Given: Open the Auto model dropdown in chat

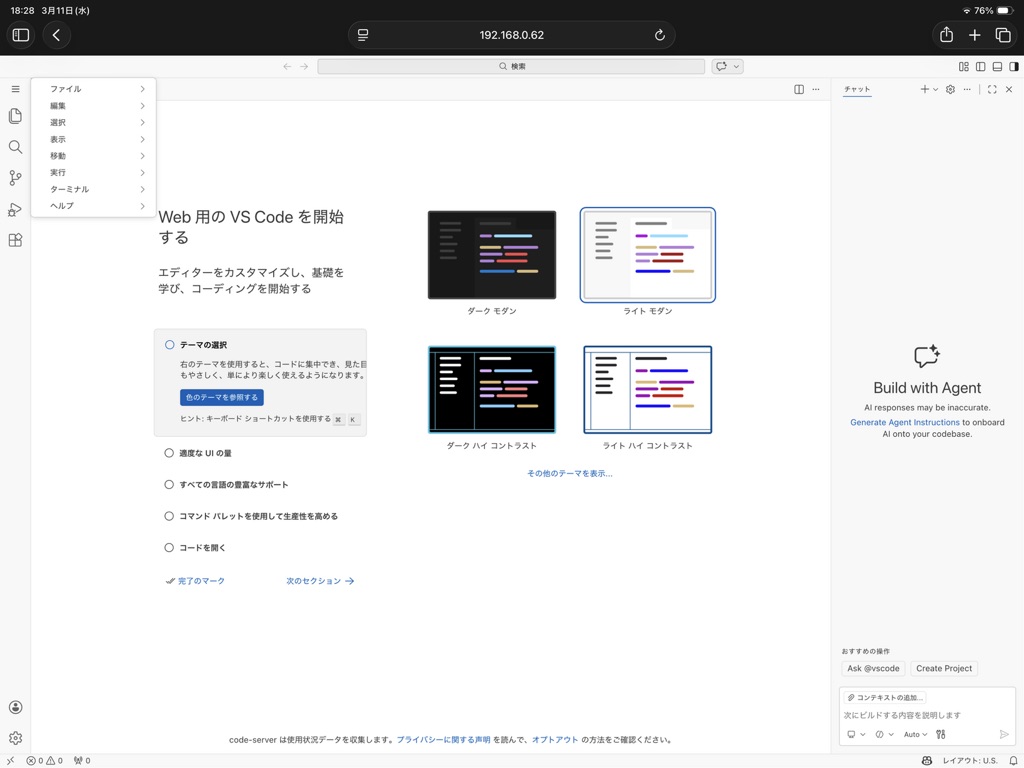Looking at the screenshot, I should [915, 734].
